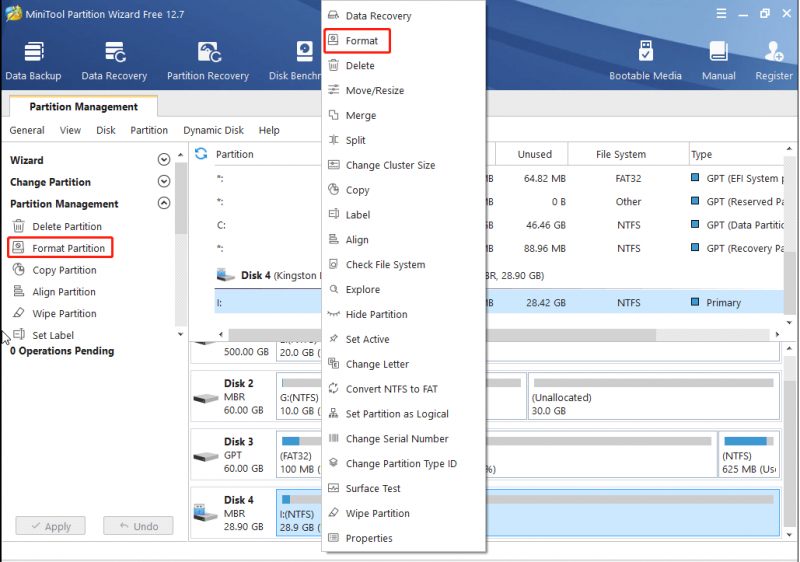The height and width of the screenshot is (562, 800).
Task: Select Format Partition in left panel
Action: pyautogui.click(x=60, y=248)
